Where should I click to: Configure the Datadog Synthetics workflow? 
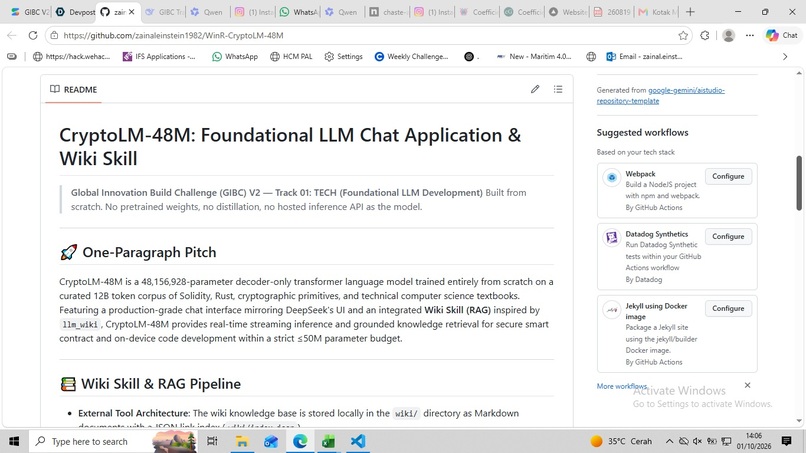[728, 237]
